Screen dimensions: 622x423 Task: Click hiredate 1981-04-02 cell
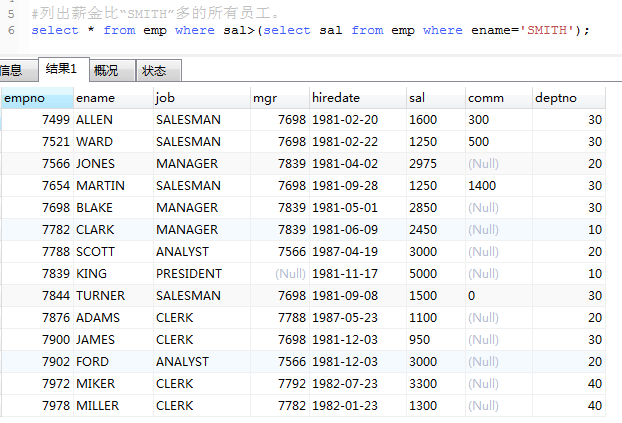358,164
